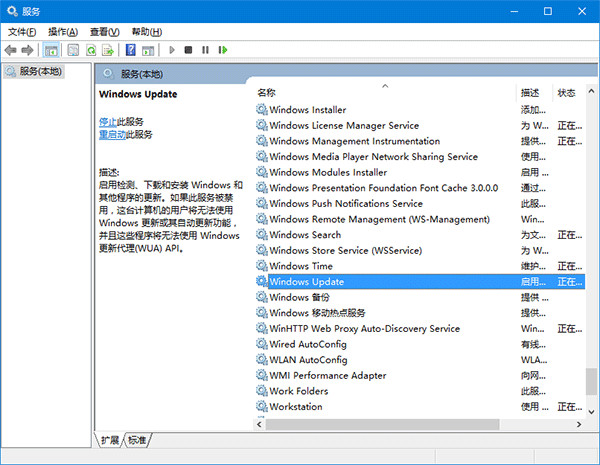The width and height of the screenshot is (600, 465).
Task: Click the 重启动 link to restart the service
Action: (x=112, y=134)
